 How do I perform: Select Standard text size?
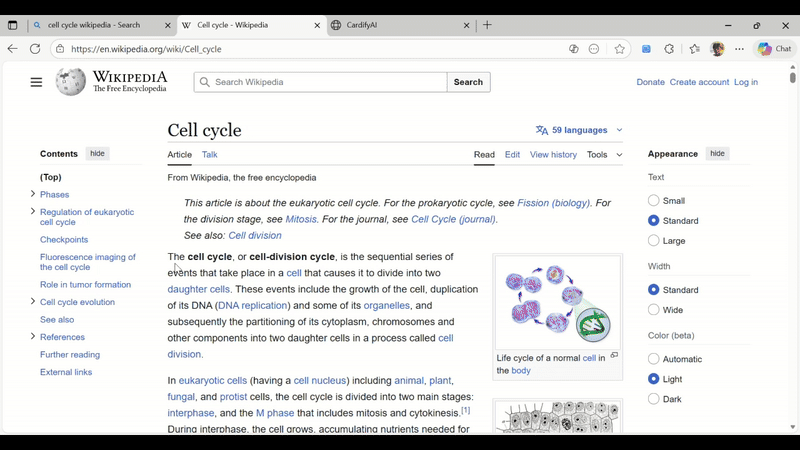click(653, 220)
